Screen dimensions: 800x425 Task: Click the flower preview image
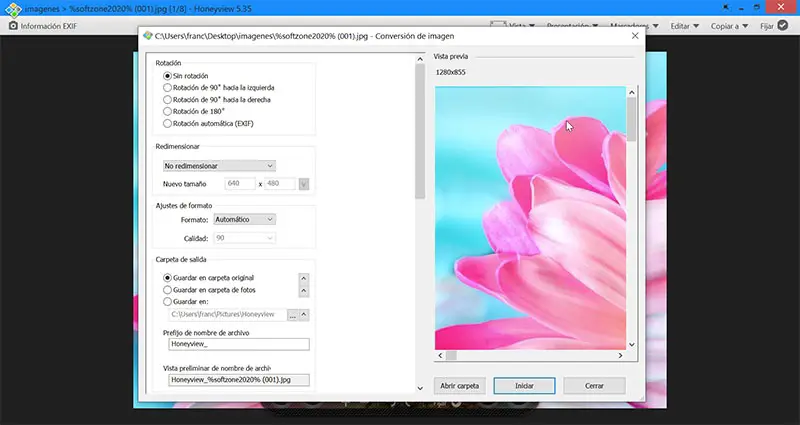(530, 218)
